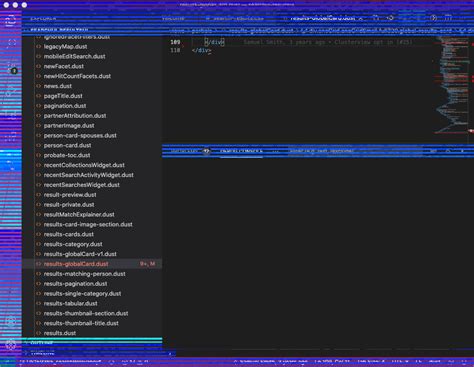Click the Samuel Smith inline blame annotation

click(328, 42)
